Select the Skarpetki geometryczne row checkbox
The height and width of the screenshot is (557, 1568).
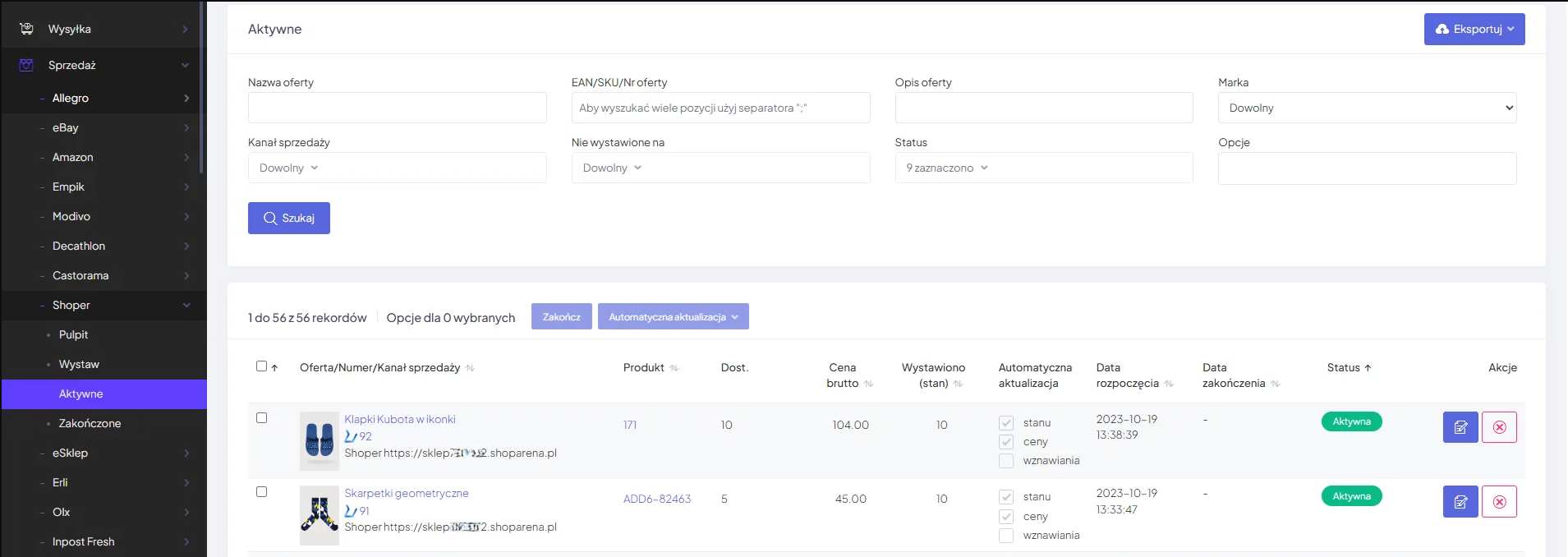(261, 492)
